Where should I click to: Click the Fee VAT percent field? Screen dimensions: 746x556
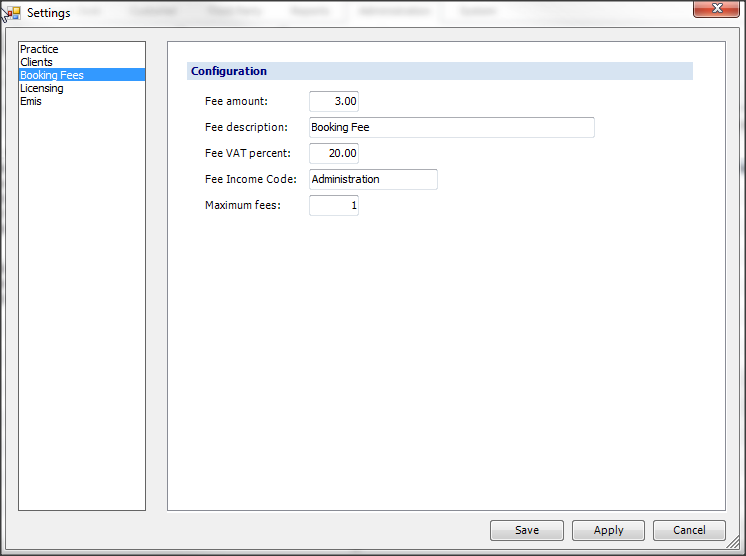(x=333, y=153)
